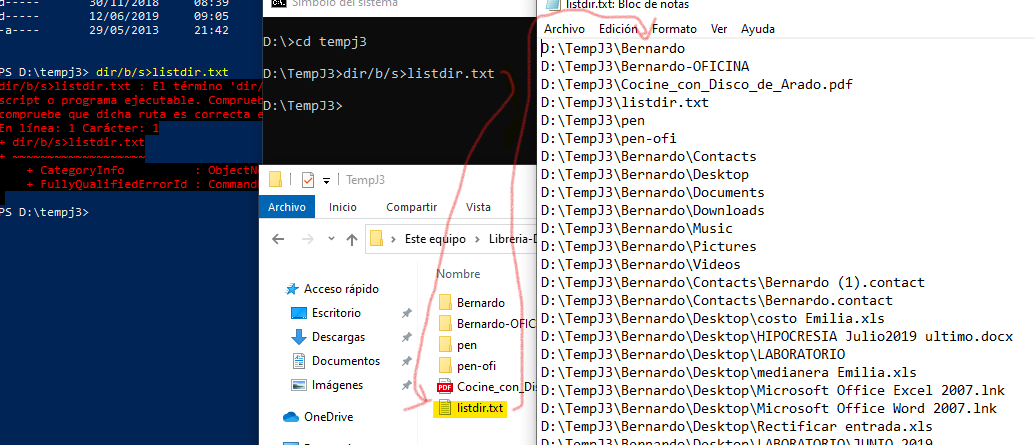
Task: Open the Archivo tab in Explorer
Action: (x=287, y=207)
